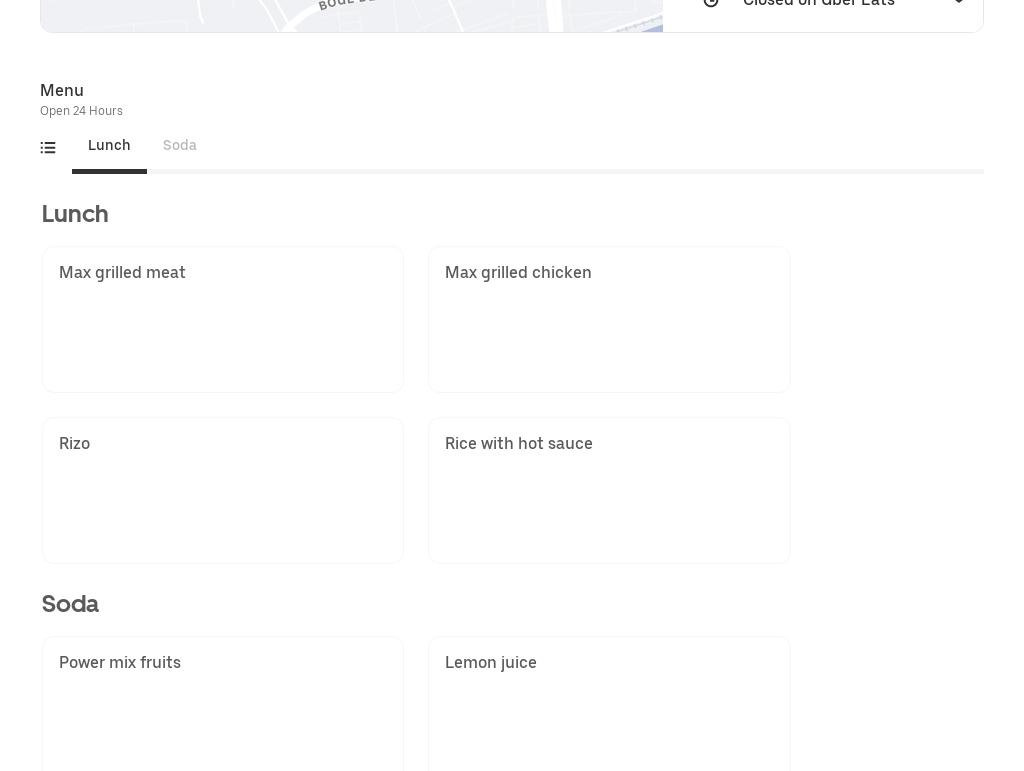1024x771 pixels.
Task: Open Rice with hot sauce item
Action: point(609,490)
